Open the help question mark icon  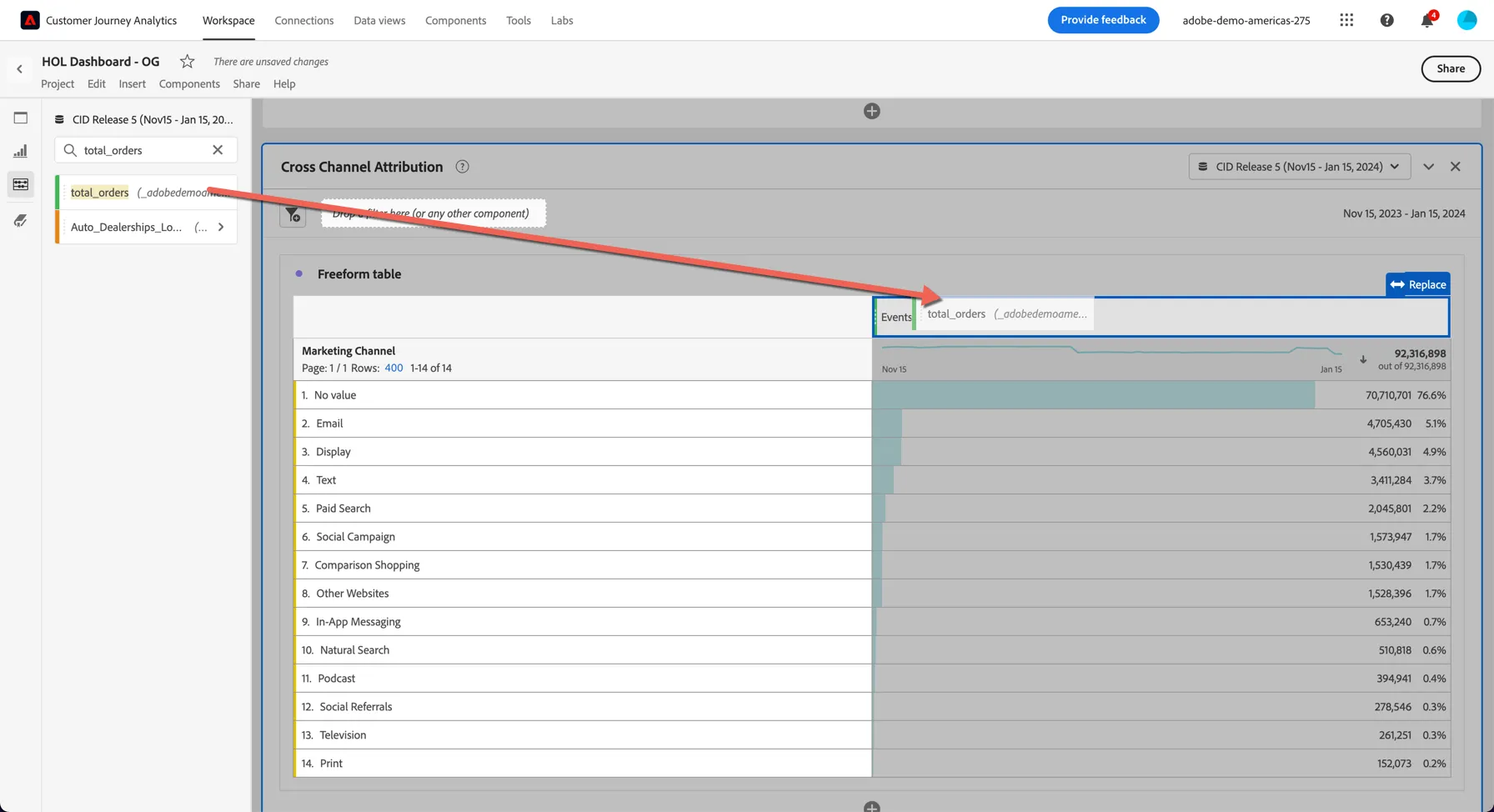(x=1386, y=20)
